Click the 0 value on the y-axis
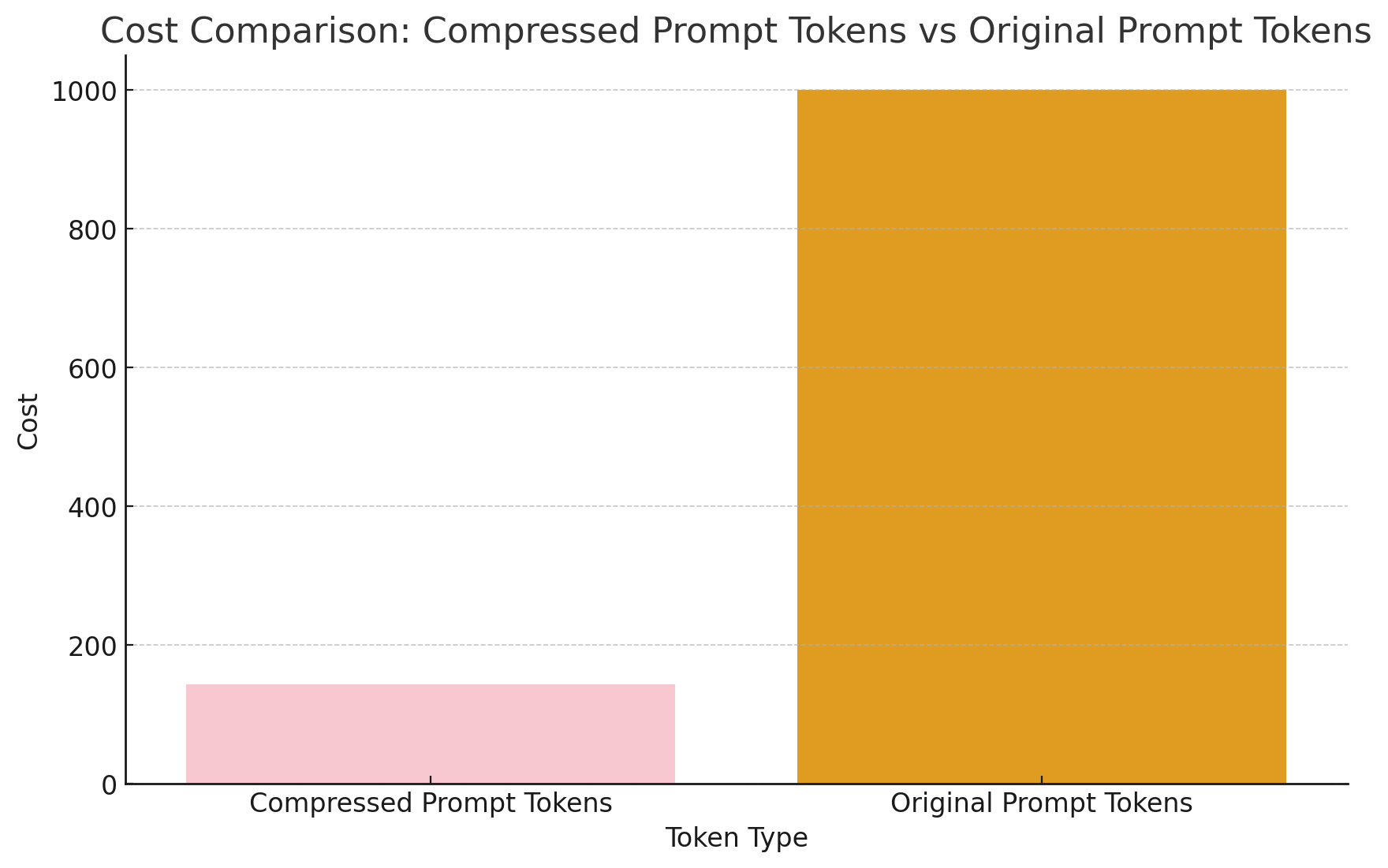The height and width of the screenshot is (868, 1388). pyautogui.click(x=110, y=785)
